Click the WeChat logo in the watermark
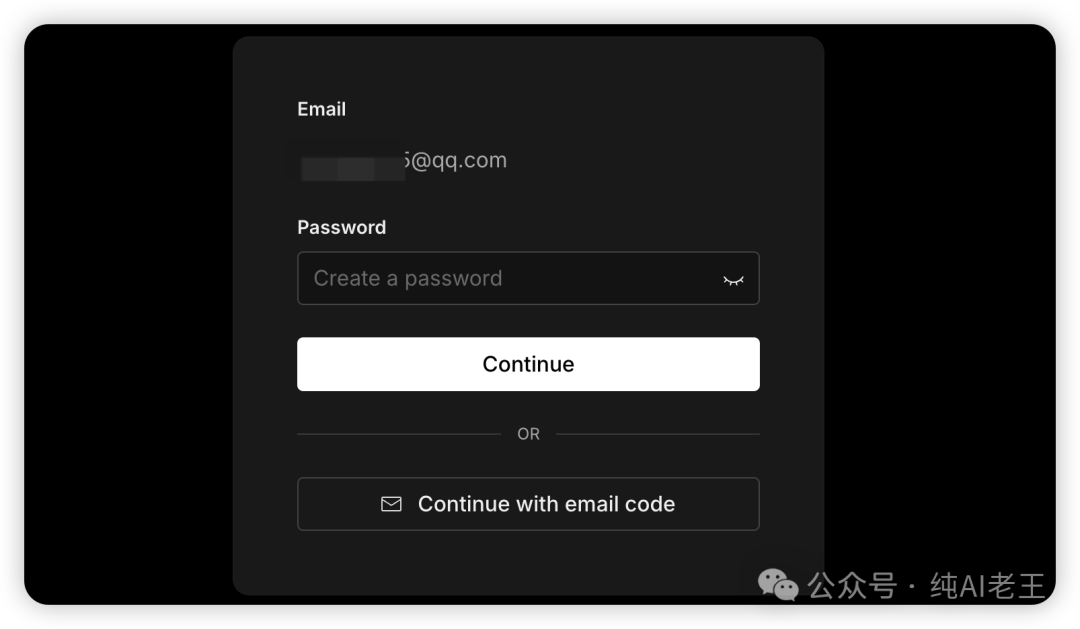The image size is (1080, 629). coord(778,585)
